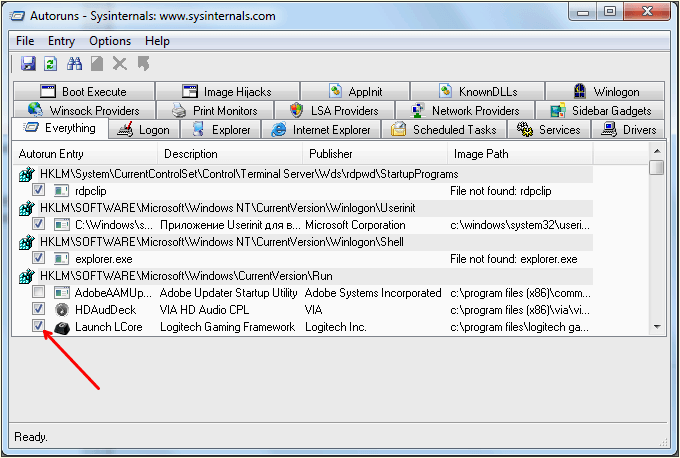Click 'Adobe Updater Startup Utility' description
This screenshot has height=458, width=680.
coord(229,293)
